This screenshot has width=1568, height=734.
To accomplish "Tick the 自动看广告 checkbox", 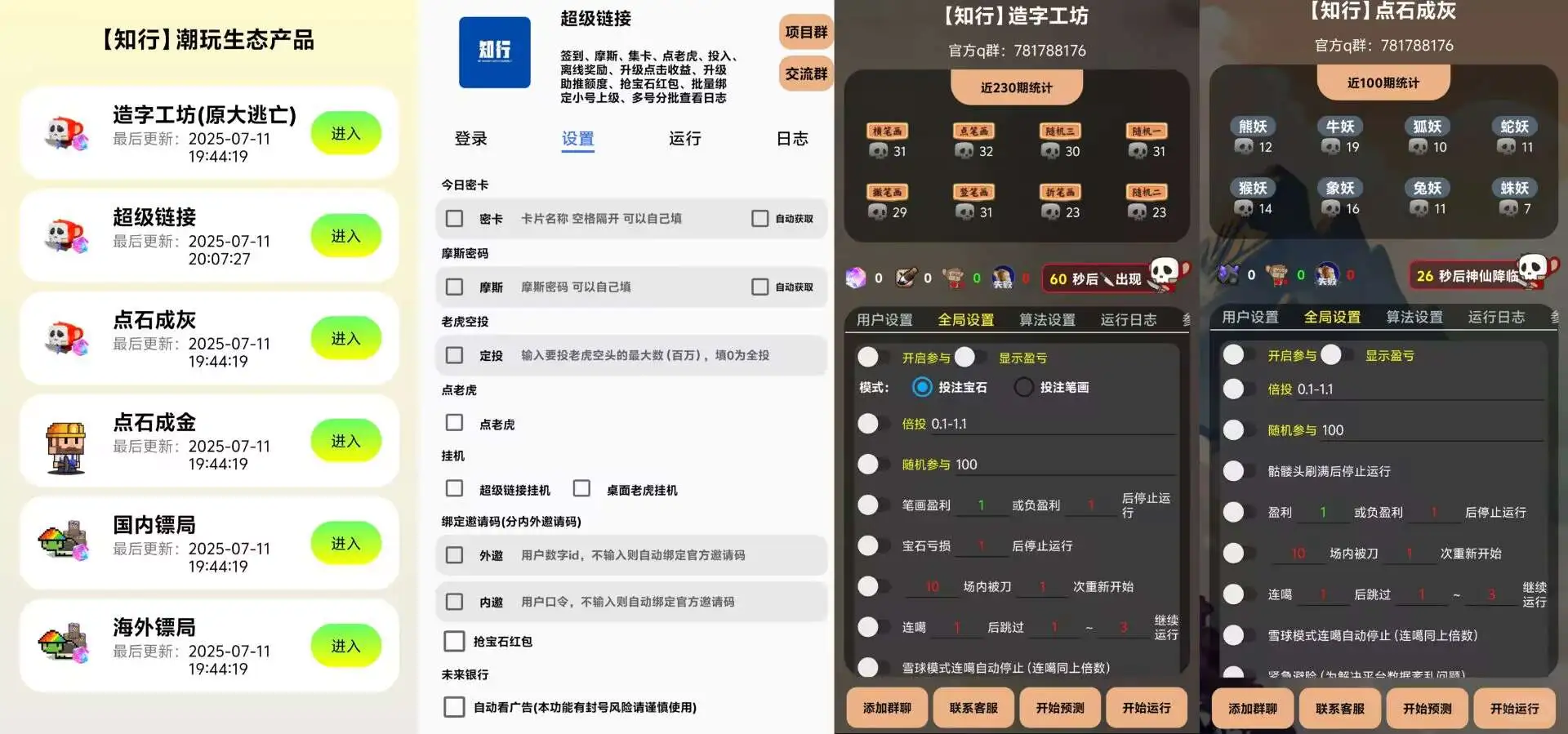I will (455, 707).
